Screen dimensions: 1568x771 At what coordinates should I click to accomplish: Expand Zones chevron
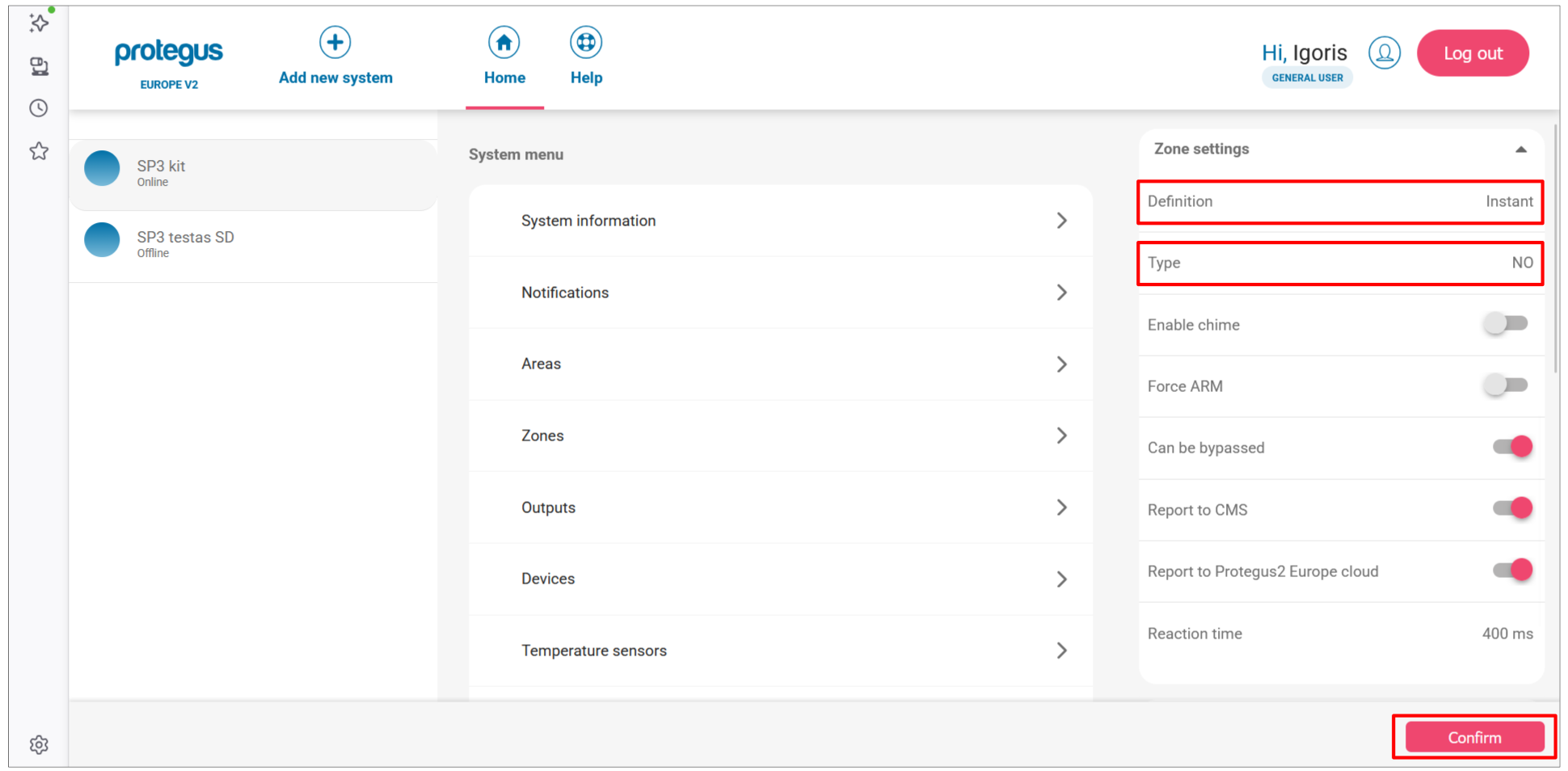pyautogui.click(x=1062, y=436)
